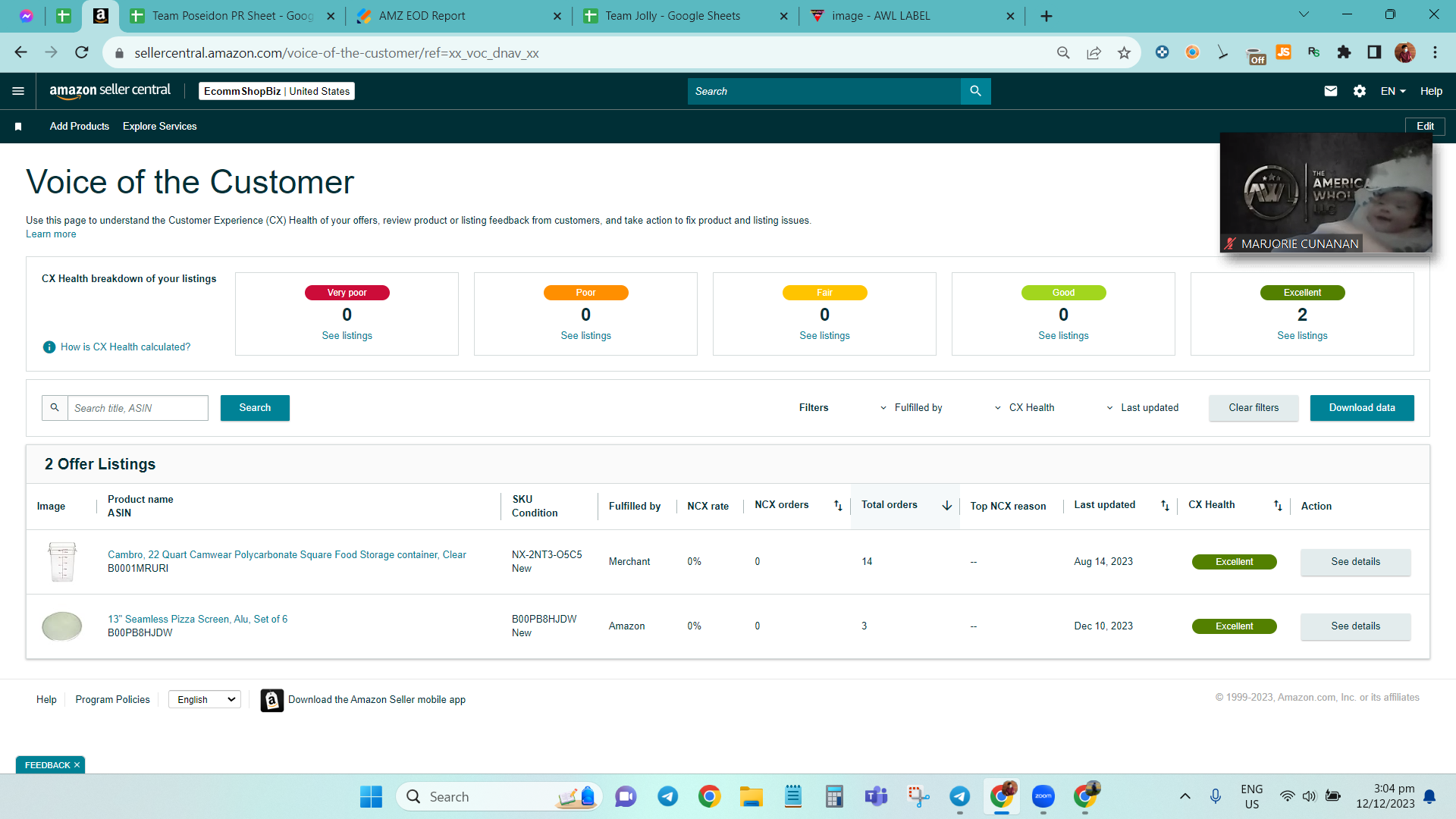This screenshot has height=819, width=1456.
Task: Click the share page icon in the address bar
Action: click(x=1094, y=52)
